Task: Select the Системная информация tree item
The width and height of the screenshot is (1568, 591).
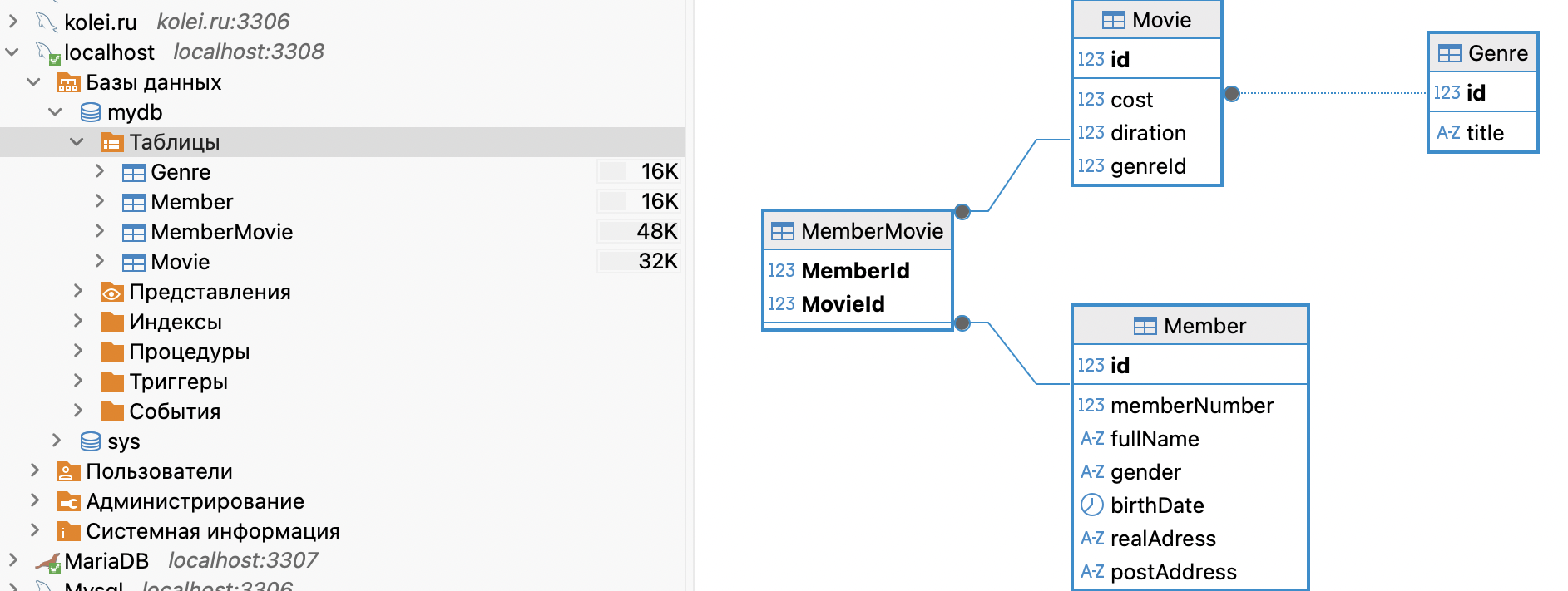Action: pyautogui.click(x=212, y=531)
